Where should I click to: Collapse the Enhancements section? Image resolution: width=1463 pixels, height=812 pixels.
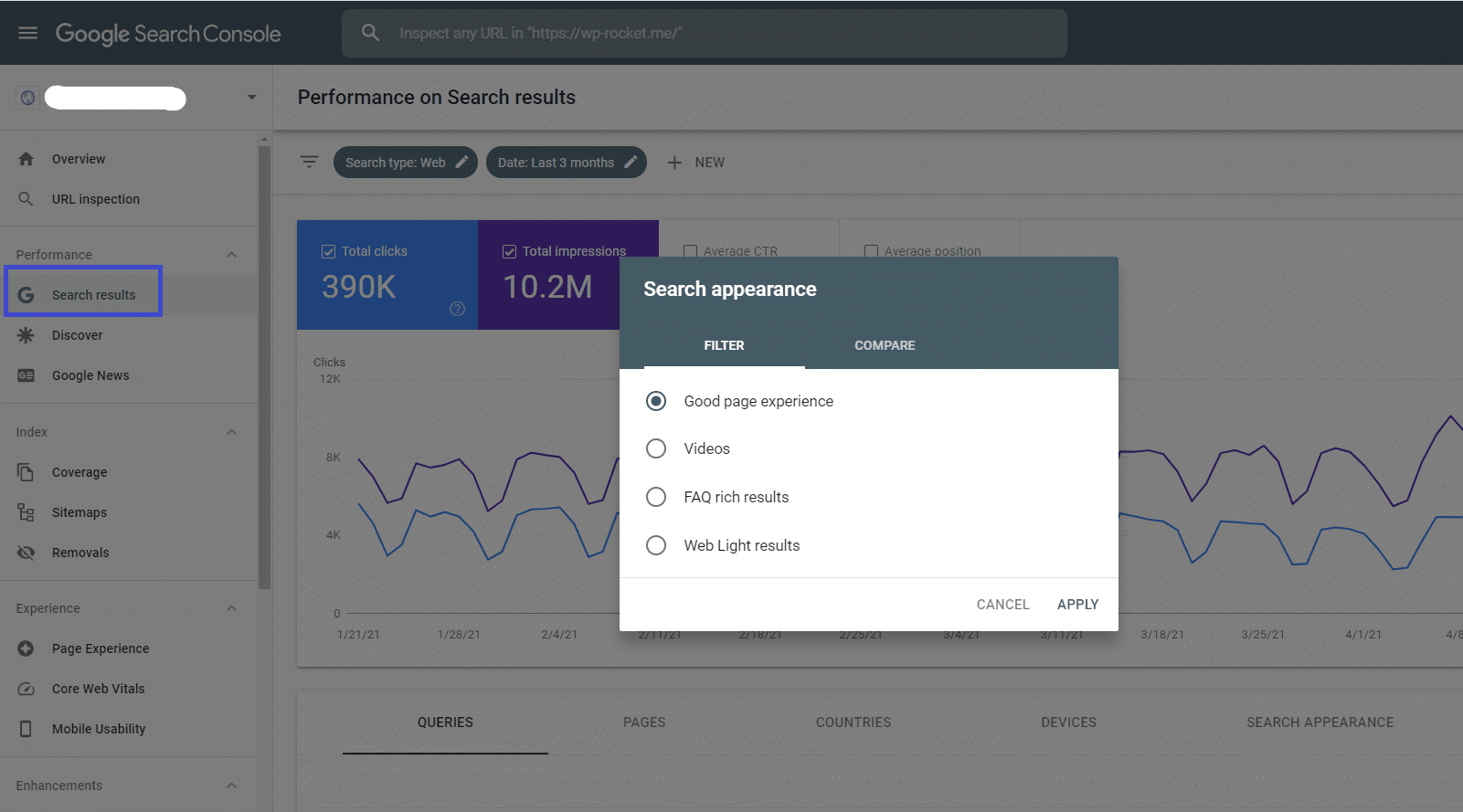point(232,786)
